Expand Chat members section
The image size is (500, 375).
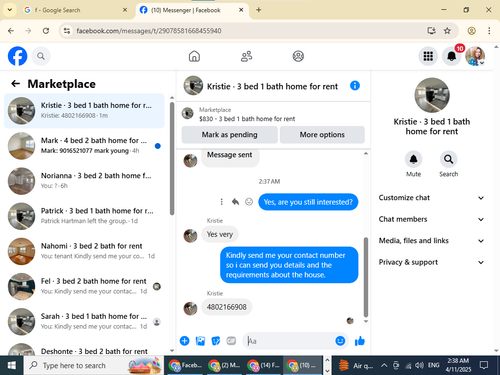click(x=431, y=219)
